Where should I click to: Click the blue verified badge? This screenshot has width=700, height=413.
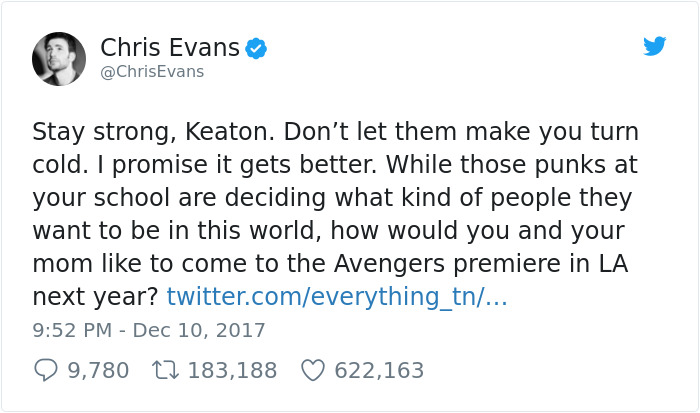coord(256,48)
